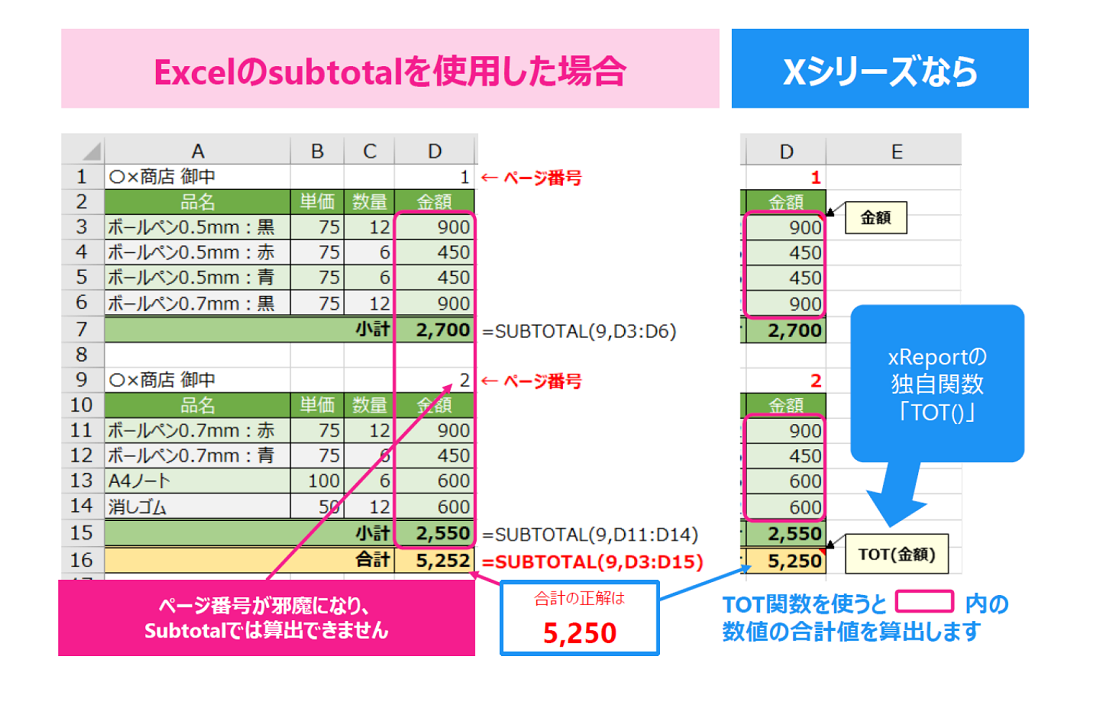Screen dimensions: 1100x710
Task: Select column A header
Action: (x=197, y=151)
